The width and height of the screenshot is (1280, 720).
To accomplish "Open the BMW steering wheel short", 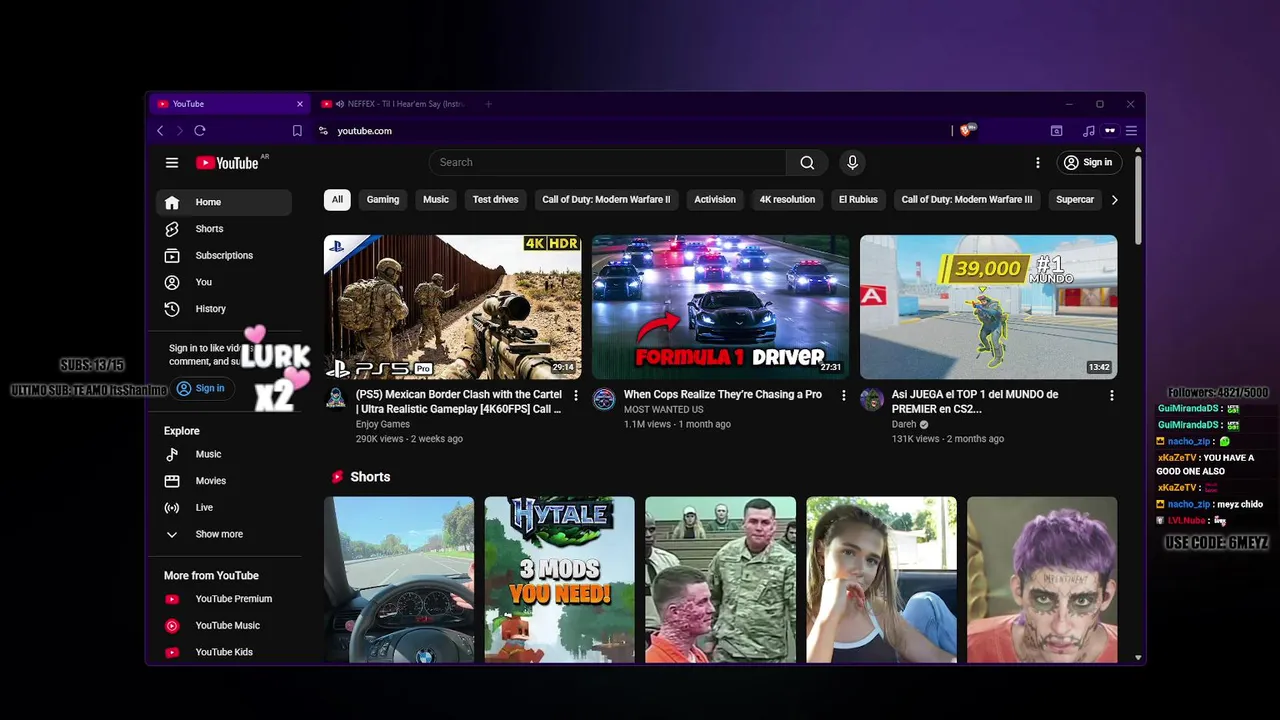I will click(399, 580).
